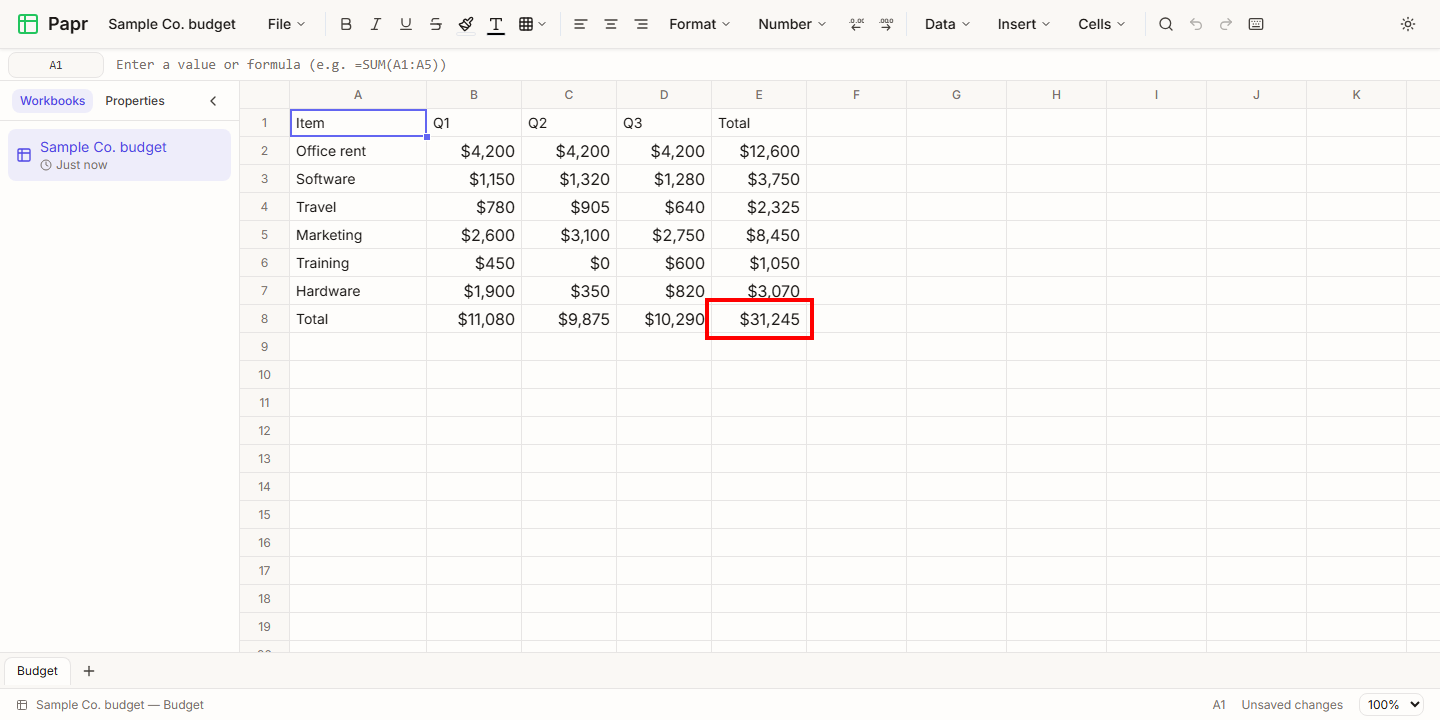The width and height of the screenshot is (1440, 720).
Task: Add a new sheet with plus
Action: (89, 671)
